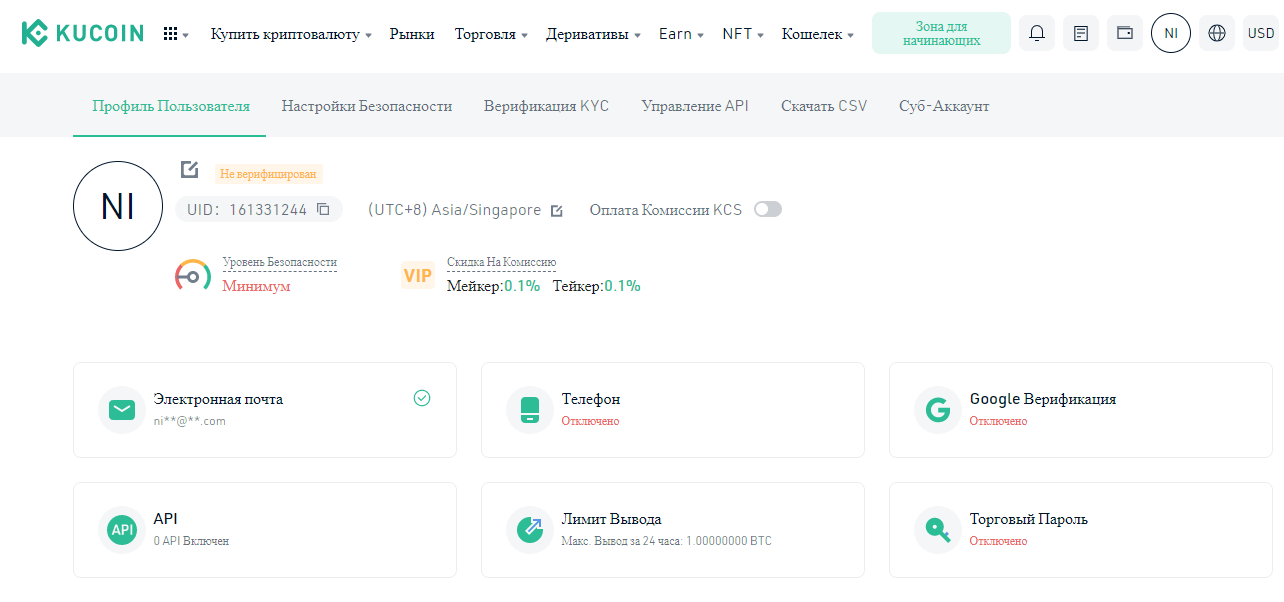Click the notification bell icon
The height and width of the screenshot is (602, 1284).
point(1037,33)
